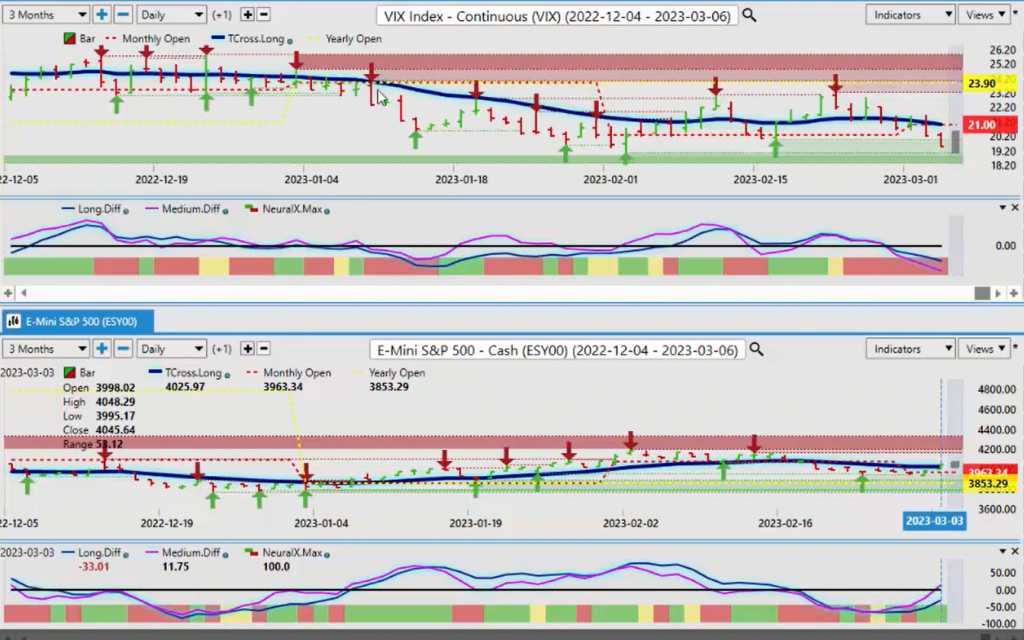This screenshot has width=1024, height=640.
Task: Open the Views dropdown on VIX chart
Action: point(986,14)
